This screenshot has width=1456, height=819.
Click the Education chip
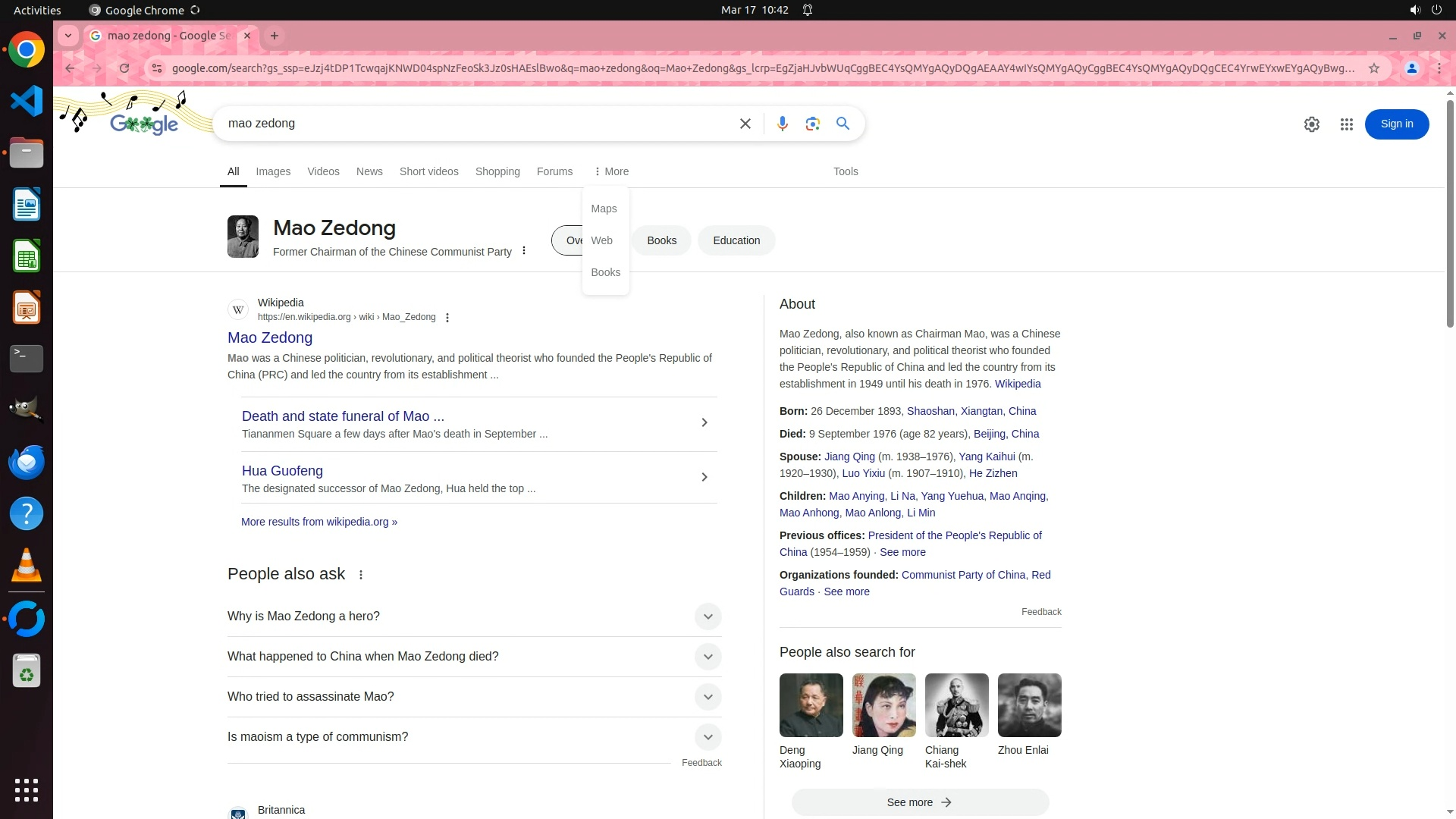tap(736, 240)
